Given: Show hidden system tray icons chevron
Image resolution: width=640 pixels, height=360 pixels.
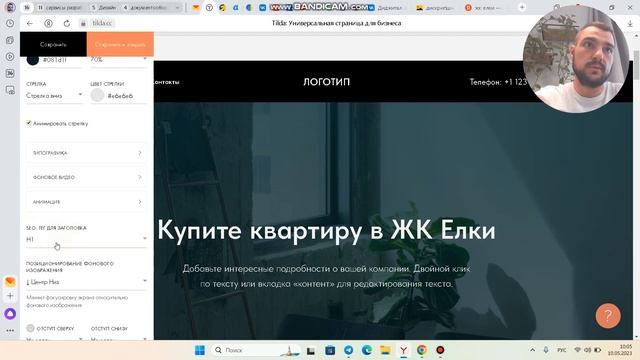Looking at the screenshot, I should [x=532, y=350].
